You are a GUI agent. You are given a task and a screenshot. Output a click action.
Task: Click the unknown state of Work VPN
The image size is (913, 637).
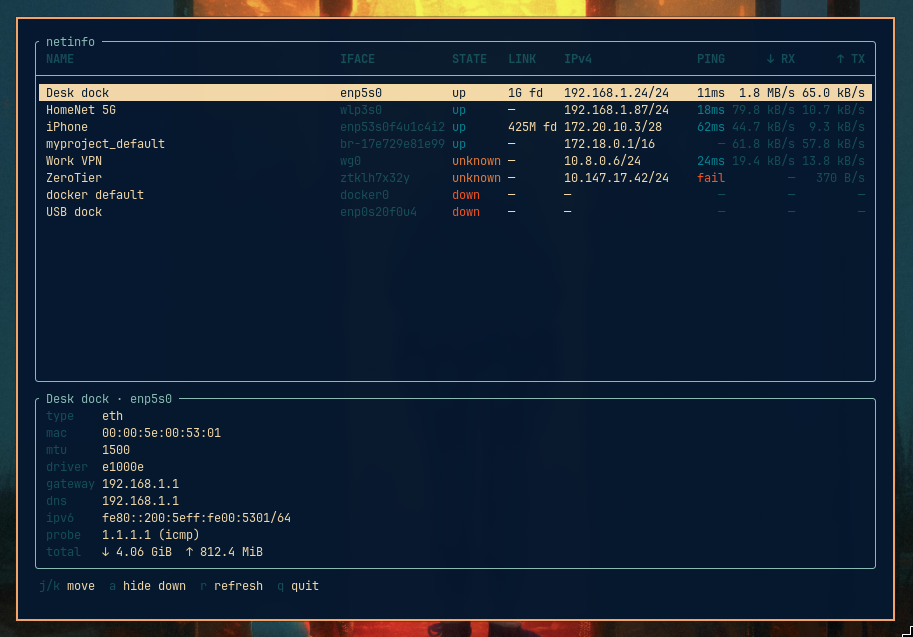(x=476, y=161)
